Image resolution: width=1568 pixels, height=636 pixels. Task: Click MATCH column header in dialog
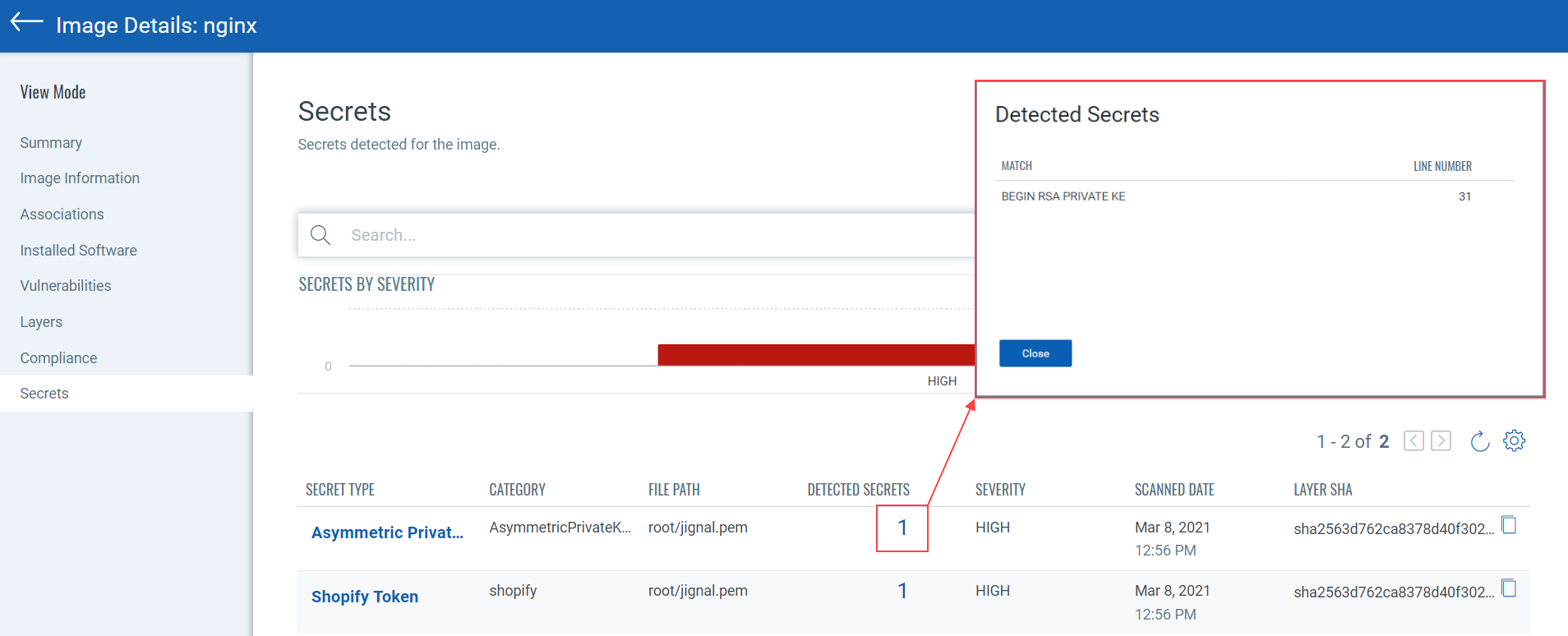[x=1017, y=166]
